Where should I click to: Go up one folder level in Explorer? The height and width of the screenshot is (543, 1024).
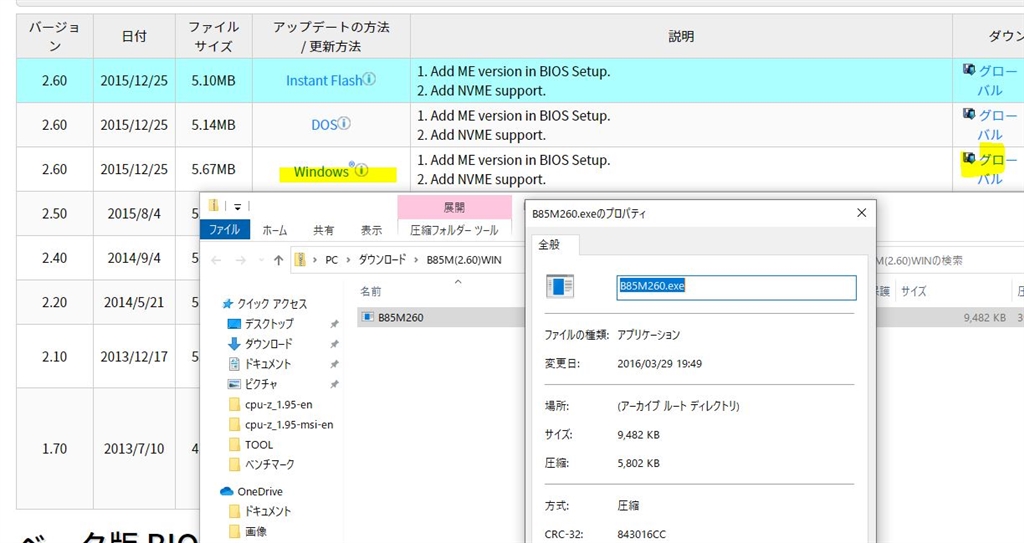tap(278, 260)
